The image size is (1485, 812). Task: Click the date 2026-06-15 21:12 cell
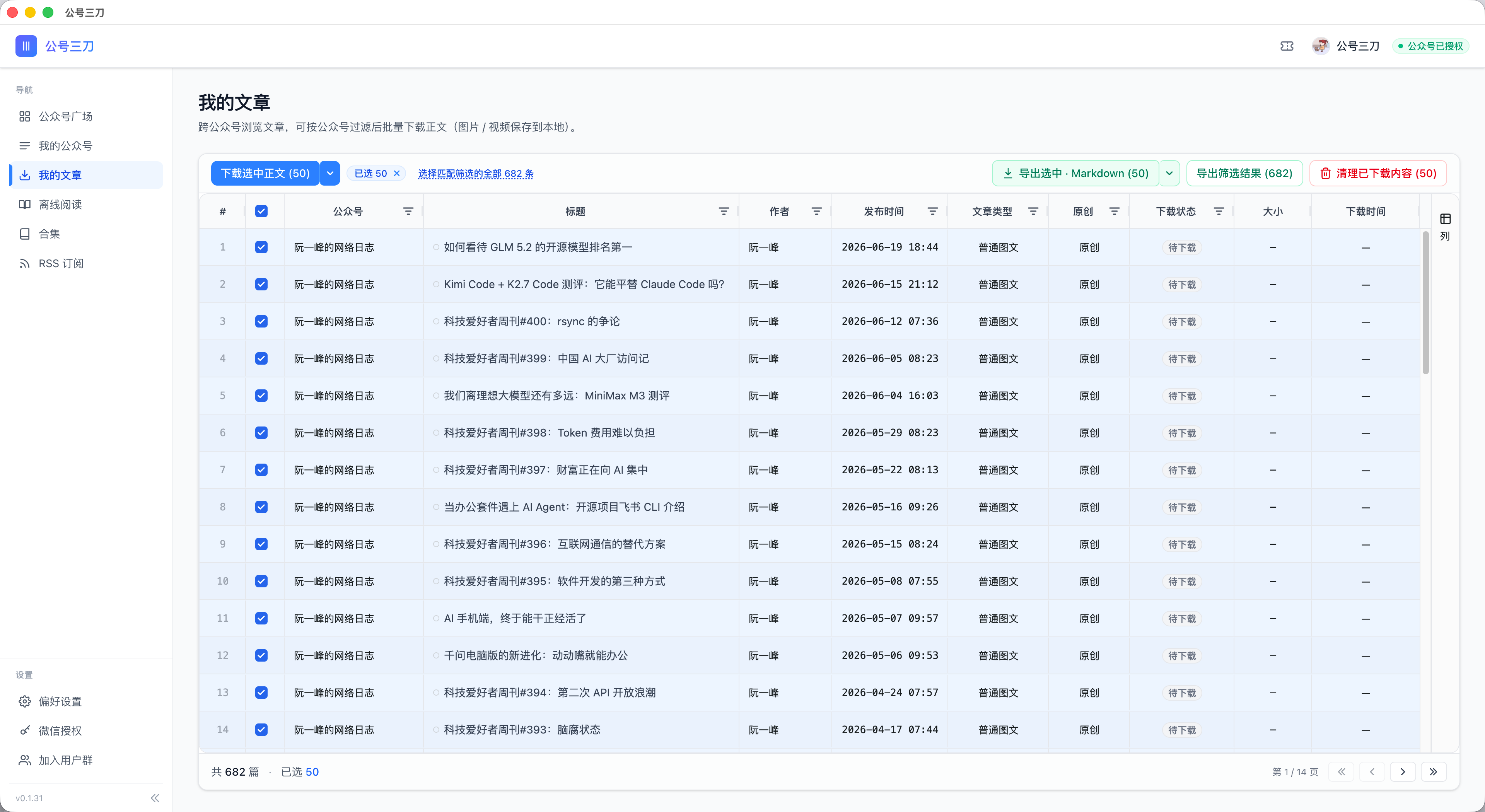pos(889,284)
